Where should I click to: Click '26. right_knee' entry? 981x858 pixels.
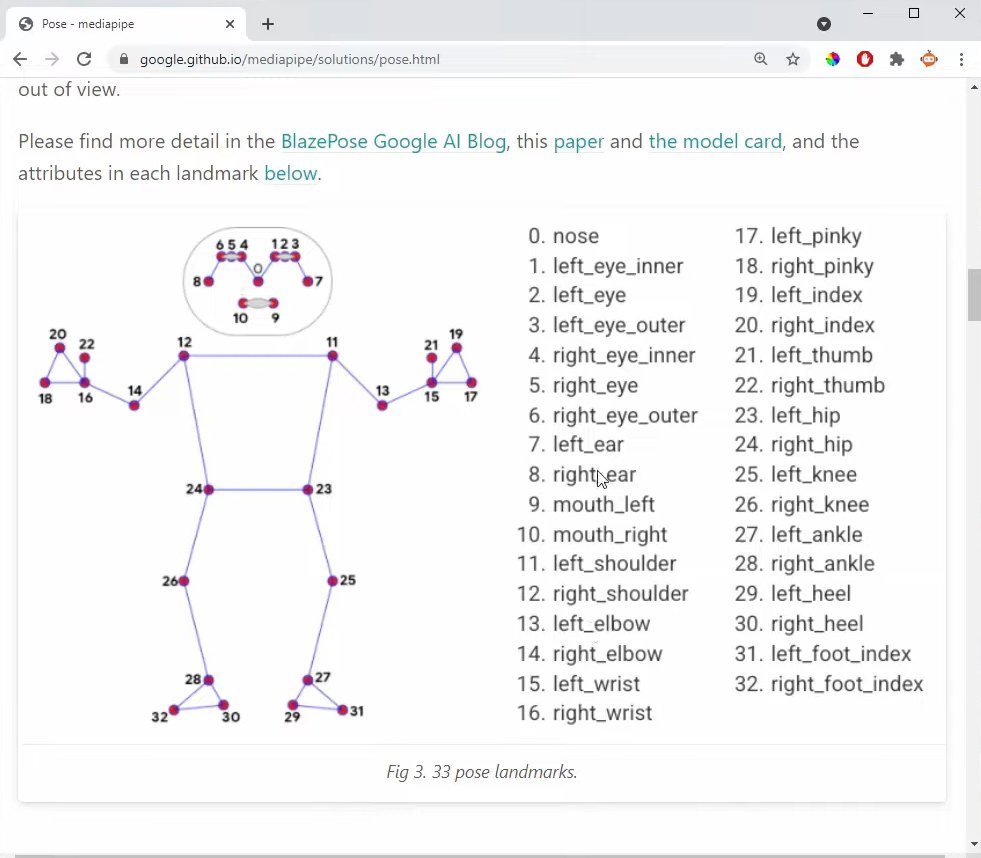[802, 504]
